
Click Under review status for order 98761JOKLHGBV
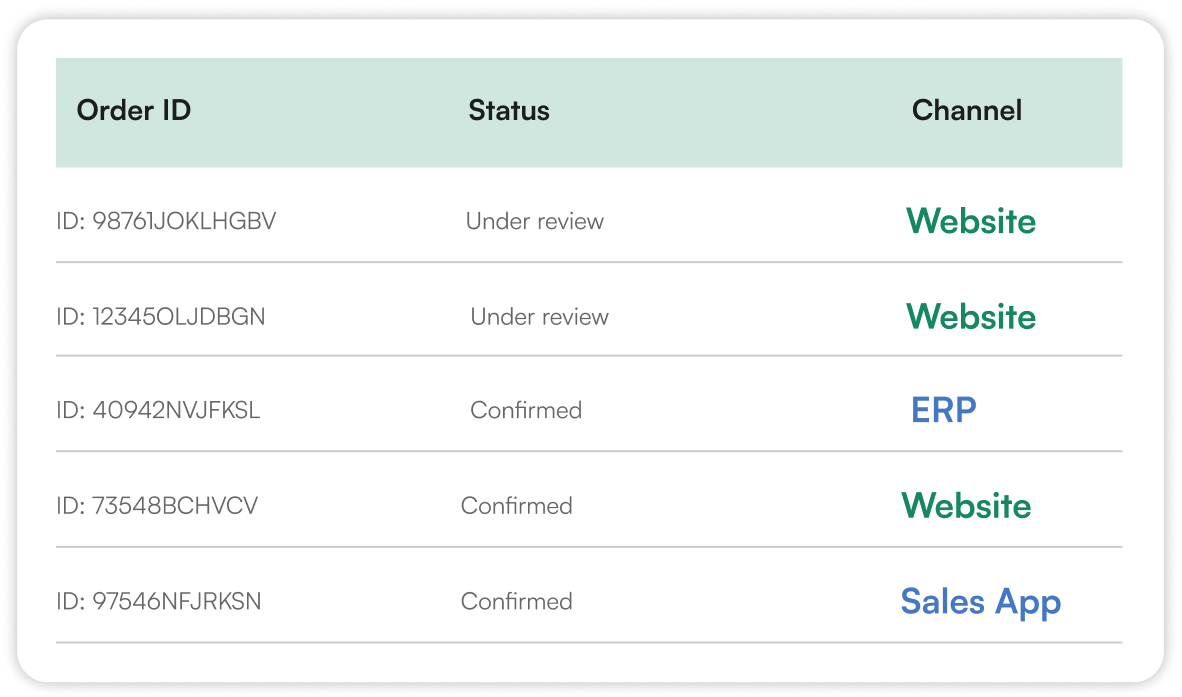(x=535, y=221)
